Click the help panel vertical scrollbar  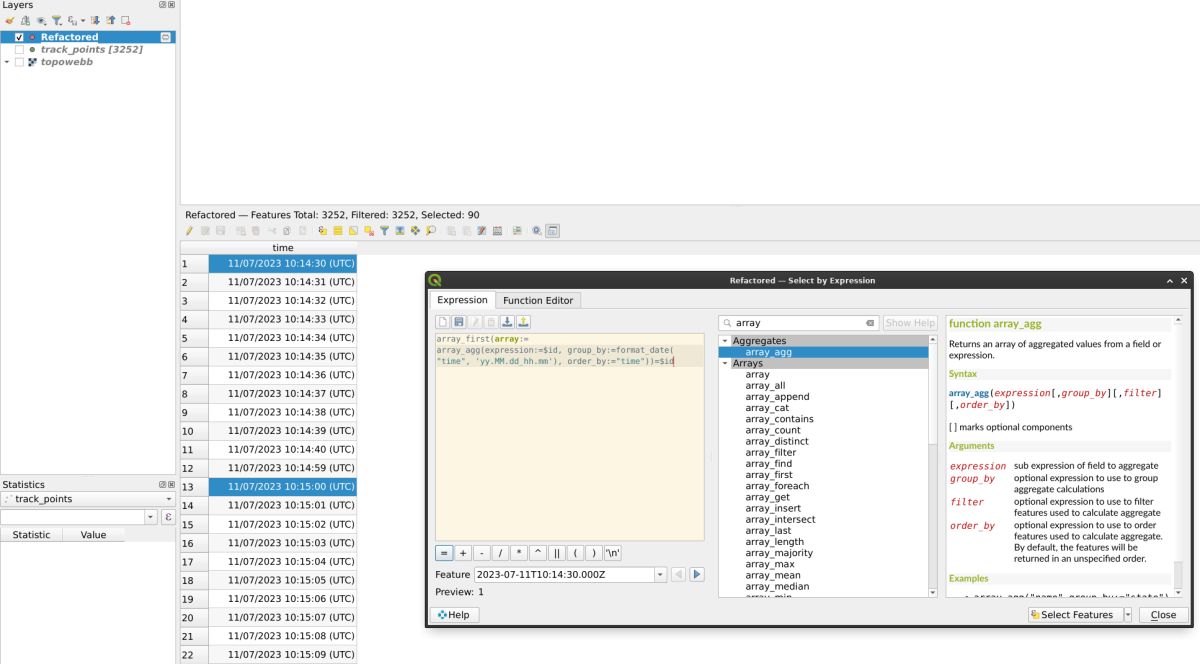[x=1178, y=456]
